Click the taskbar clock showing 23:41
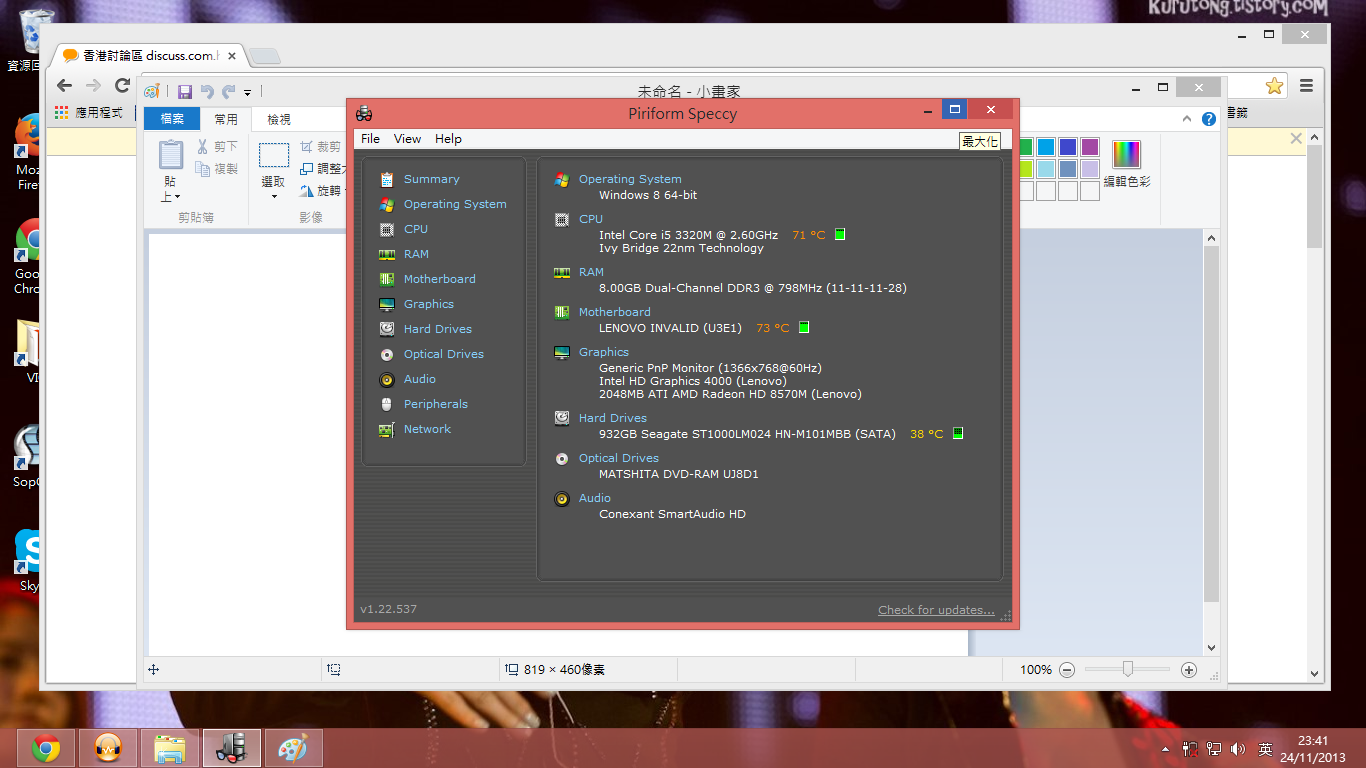 (1313, 749)
